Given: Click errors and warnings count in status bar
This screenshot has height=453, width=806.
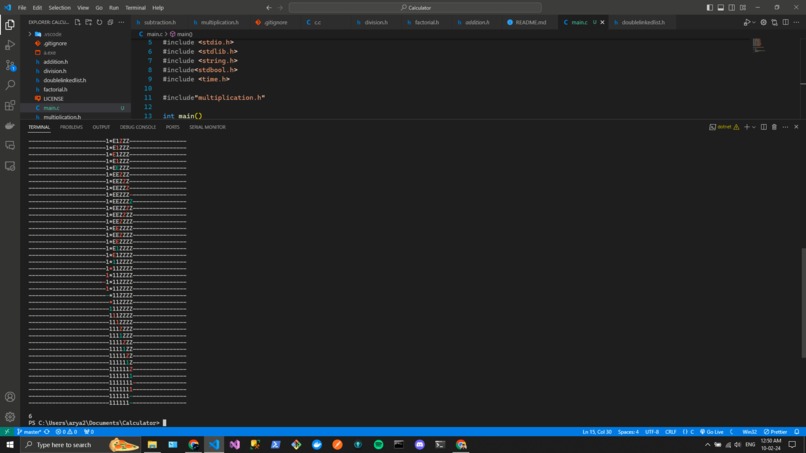Looking at the screenshot, I should coord(66,432).
